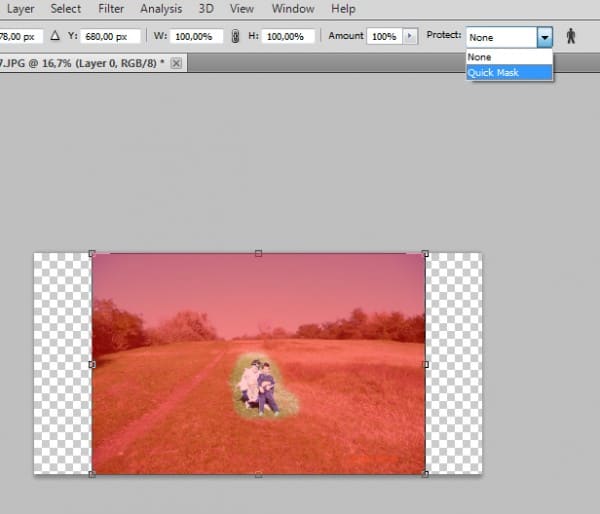Open the Layer menu
The image size is (600, 514).
pos(20,9)
